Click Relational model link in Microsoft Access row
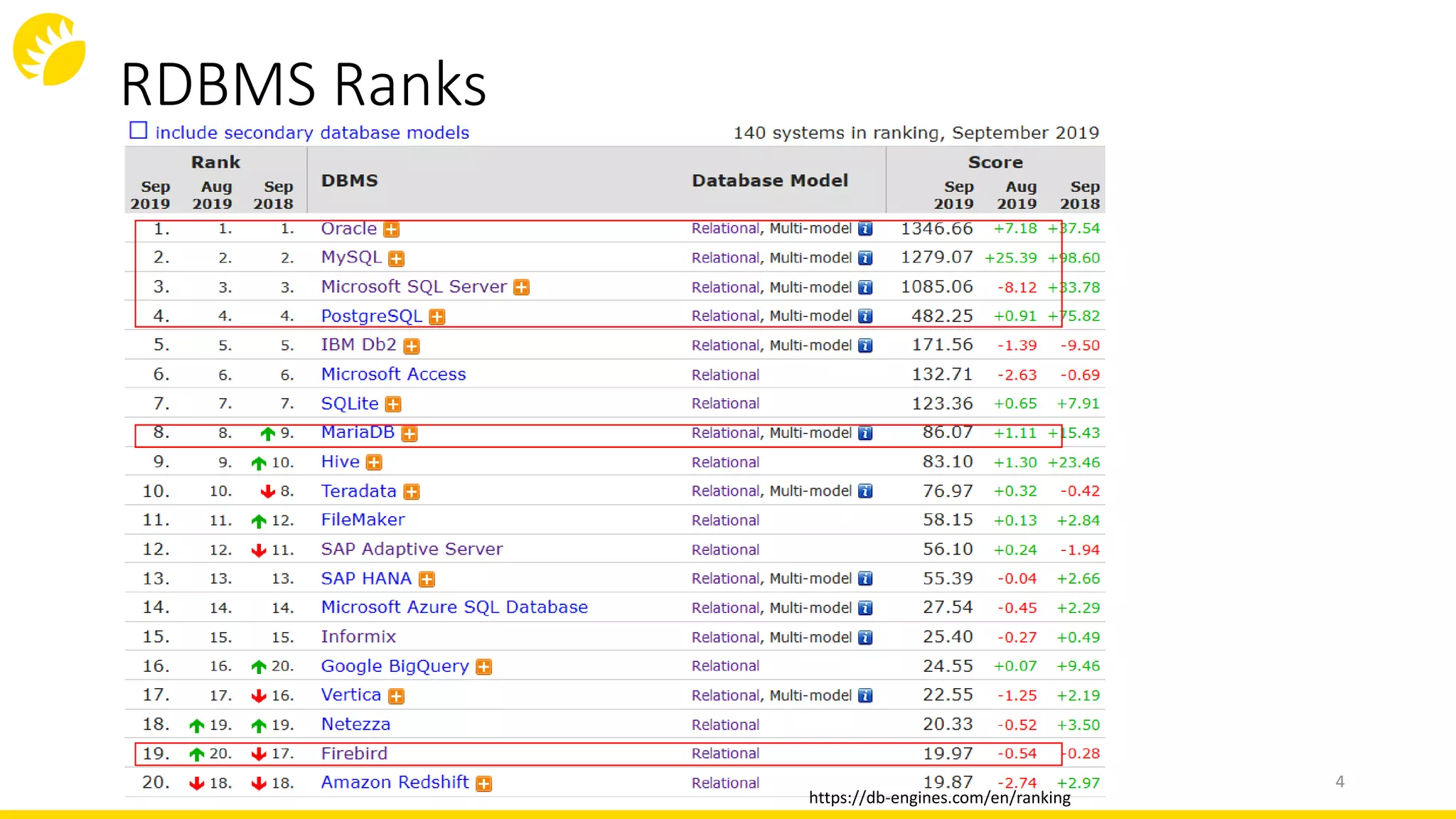 coord(725,375)
